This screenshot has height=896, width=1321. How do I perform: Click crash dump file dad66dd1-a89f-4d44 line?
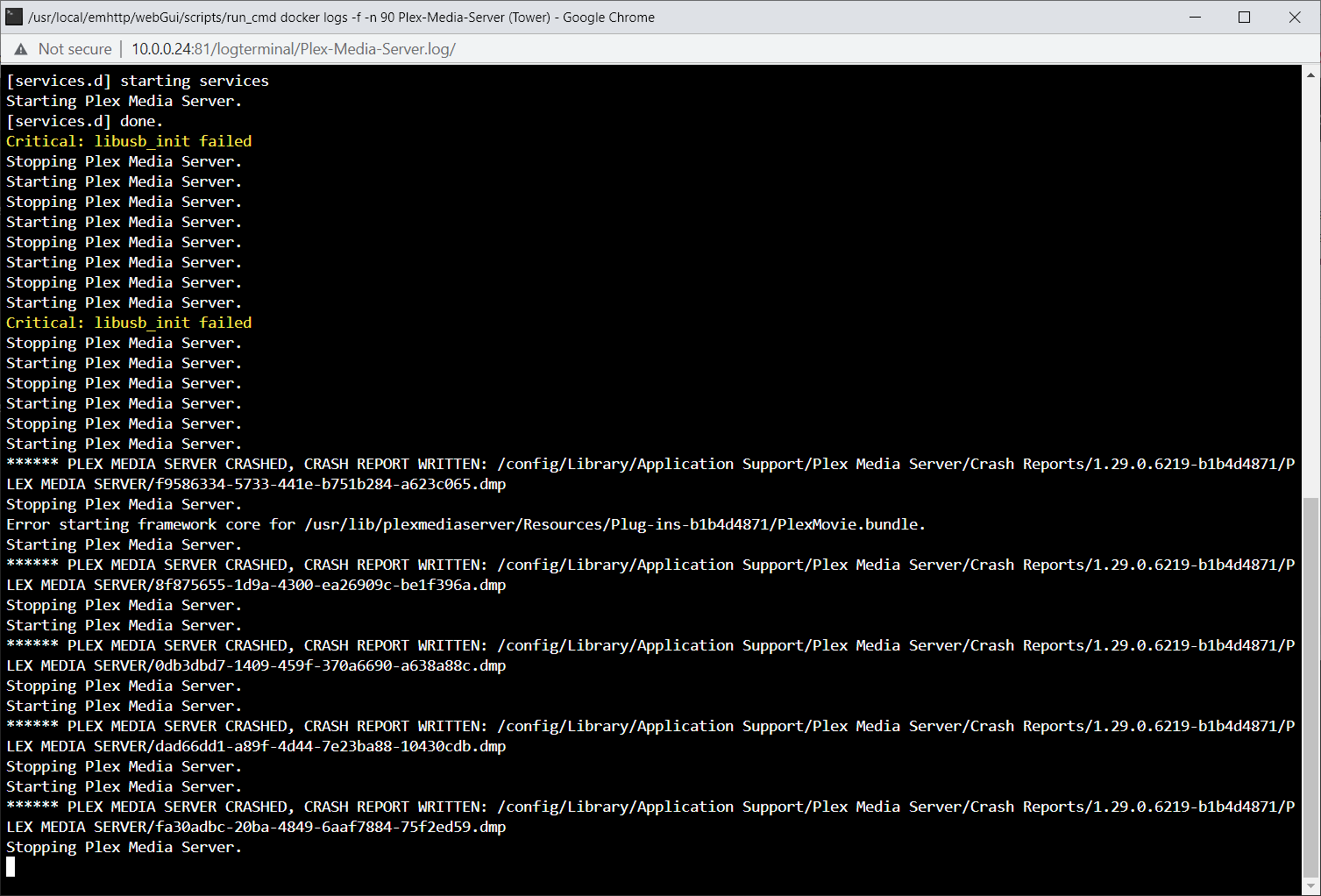pos(256,746)
